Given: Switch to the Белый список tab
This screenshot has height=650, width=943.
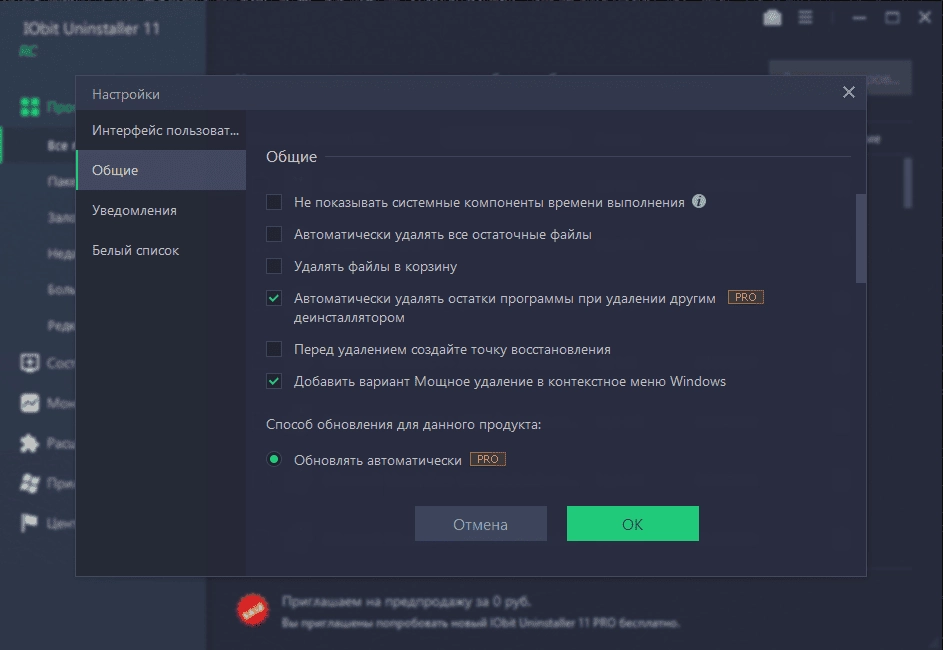Looking at the screenshot, I should [161, 250].
